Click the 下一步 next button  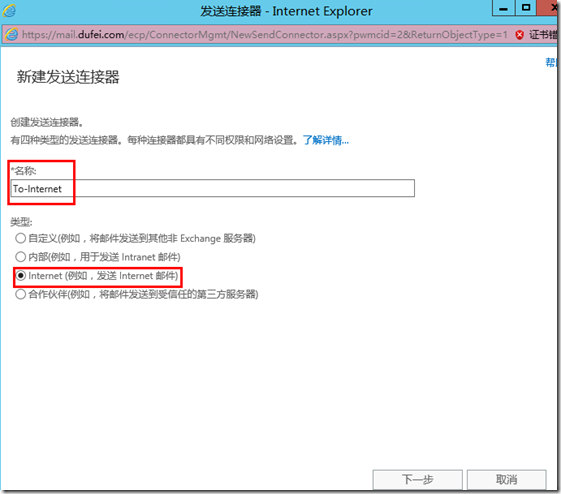[x=418, y=479]
